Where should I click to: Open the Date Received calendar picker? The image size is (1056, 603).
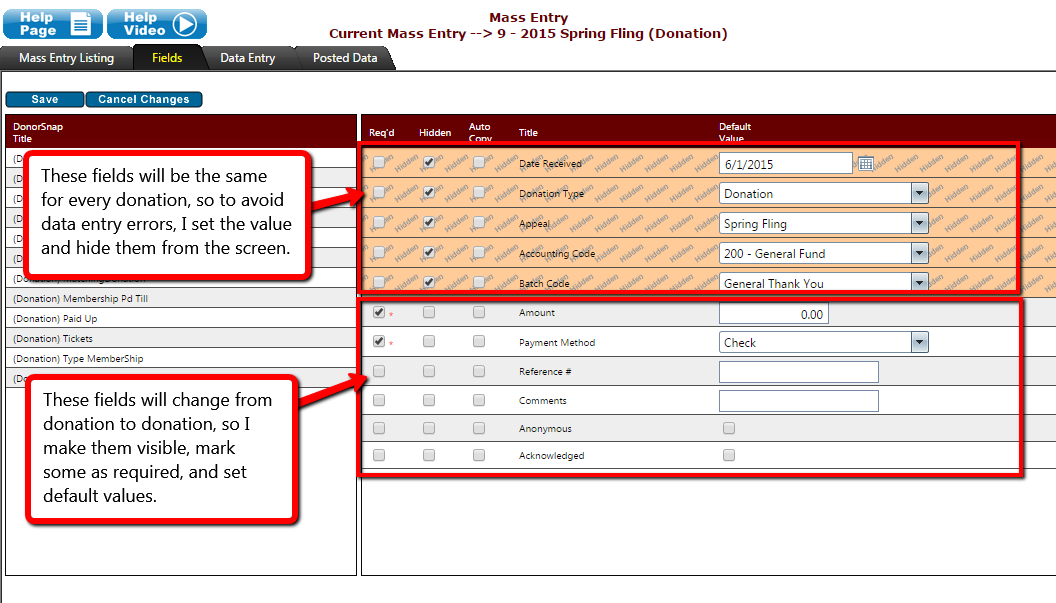coord(866,163)
